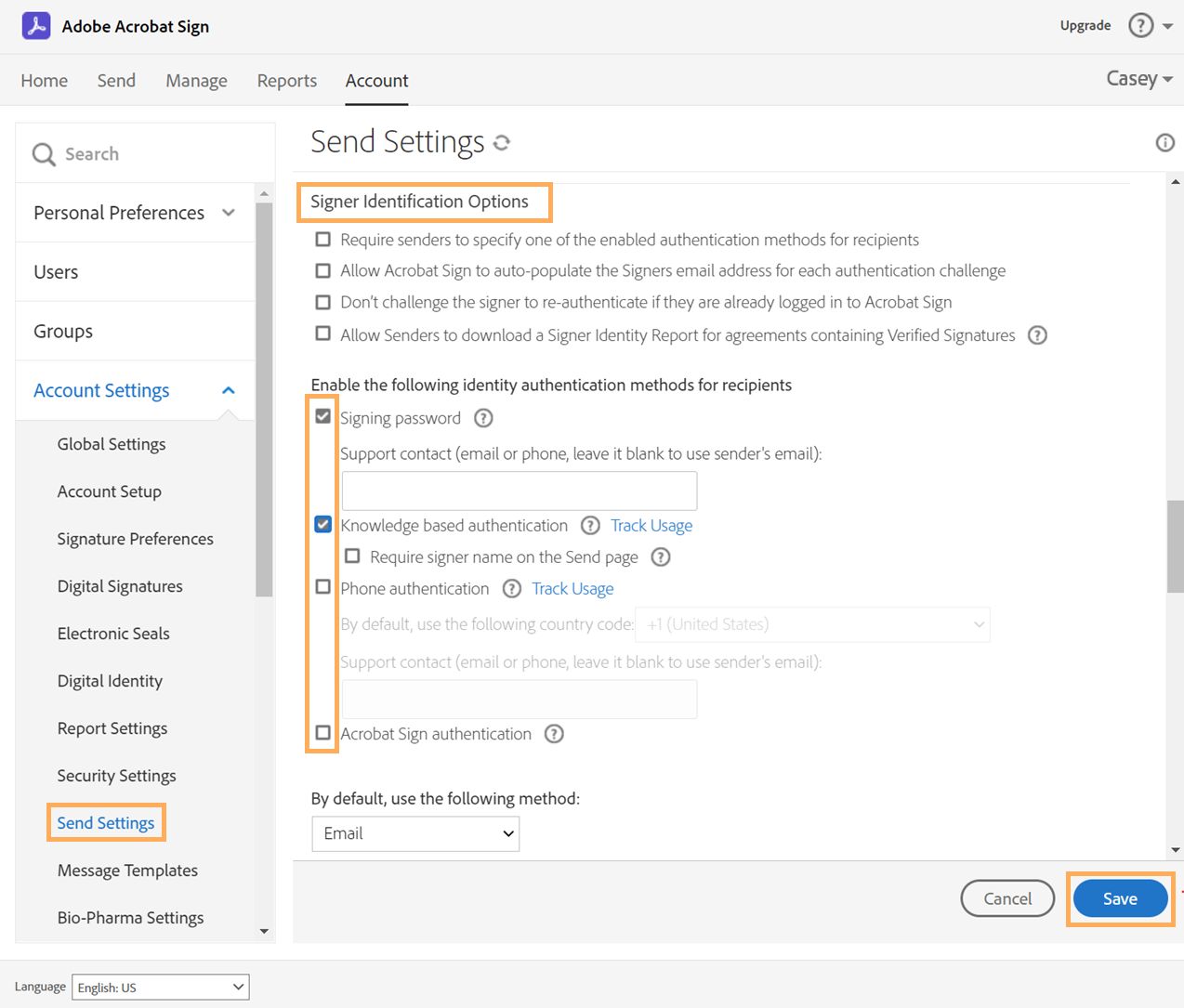Image resolution: width=1184 pixels, height=1008 pixels.
Task: Open Track Usage link for Phone authentication
Action: (x=572, y=589)
